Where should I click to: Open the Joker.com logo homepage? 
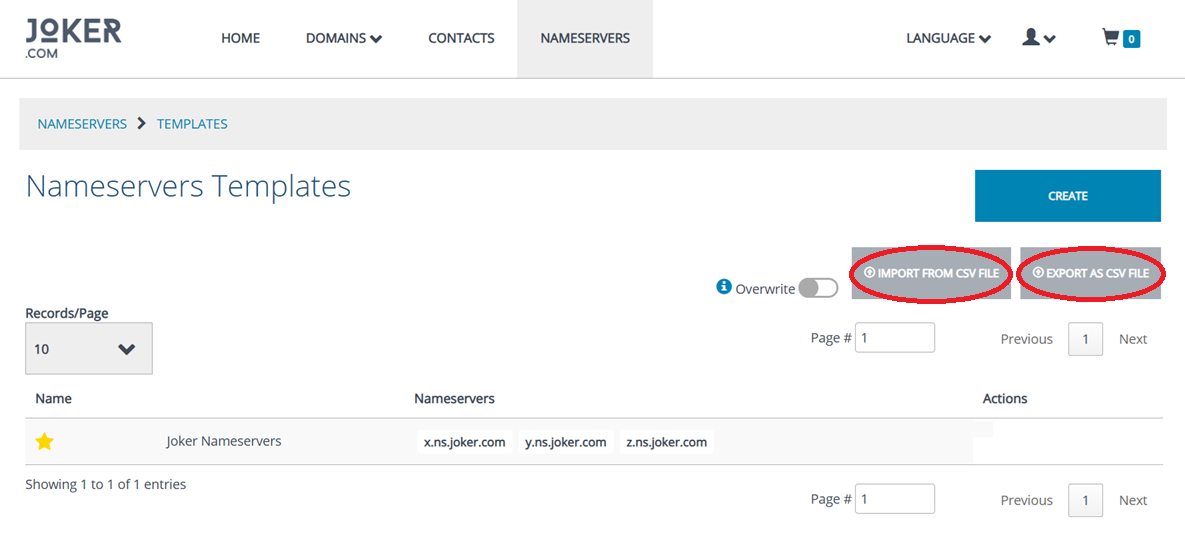[73, 39]
